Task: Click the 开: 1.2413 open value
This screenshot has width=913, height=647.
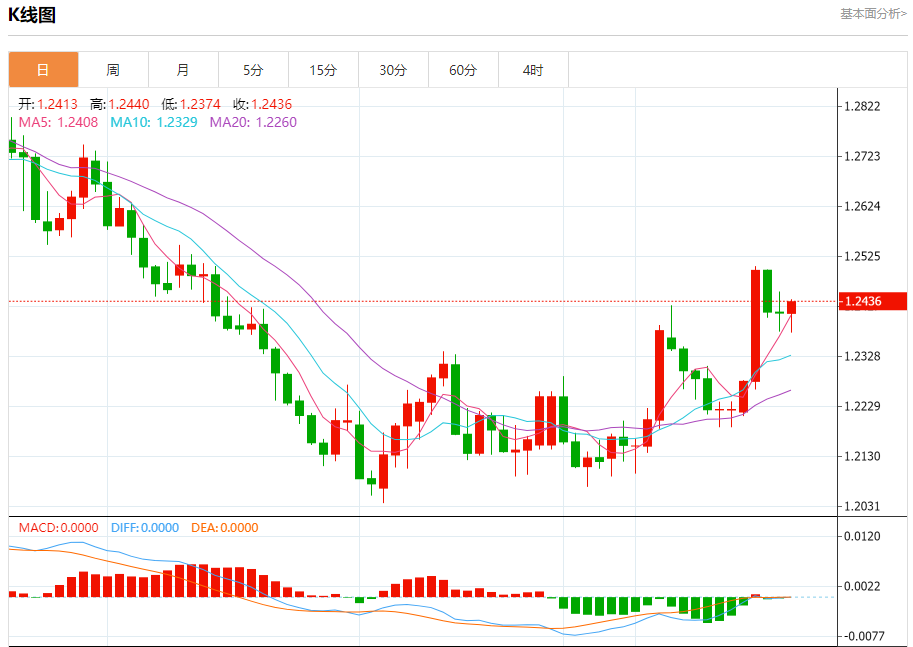Action: pyautogui.click(x=48, y=104)
